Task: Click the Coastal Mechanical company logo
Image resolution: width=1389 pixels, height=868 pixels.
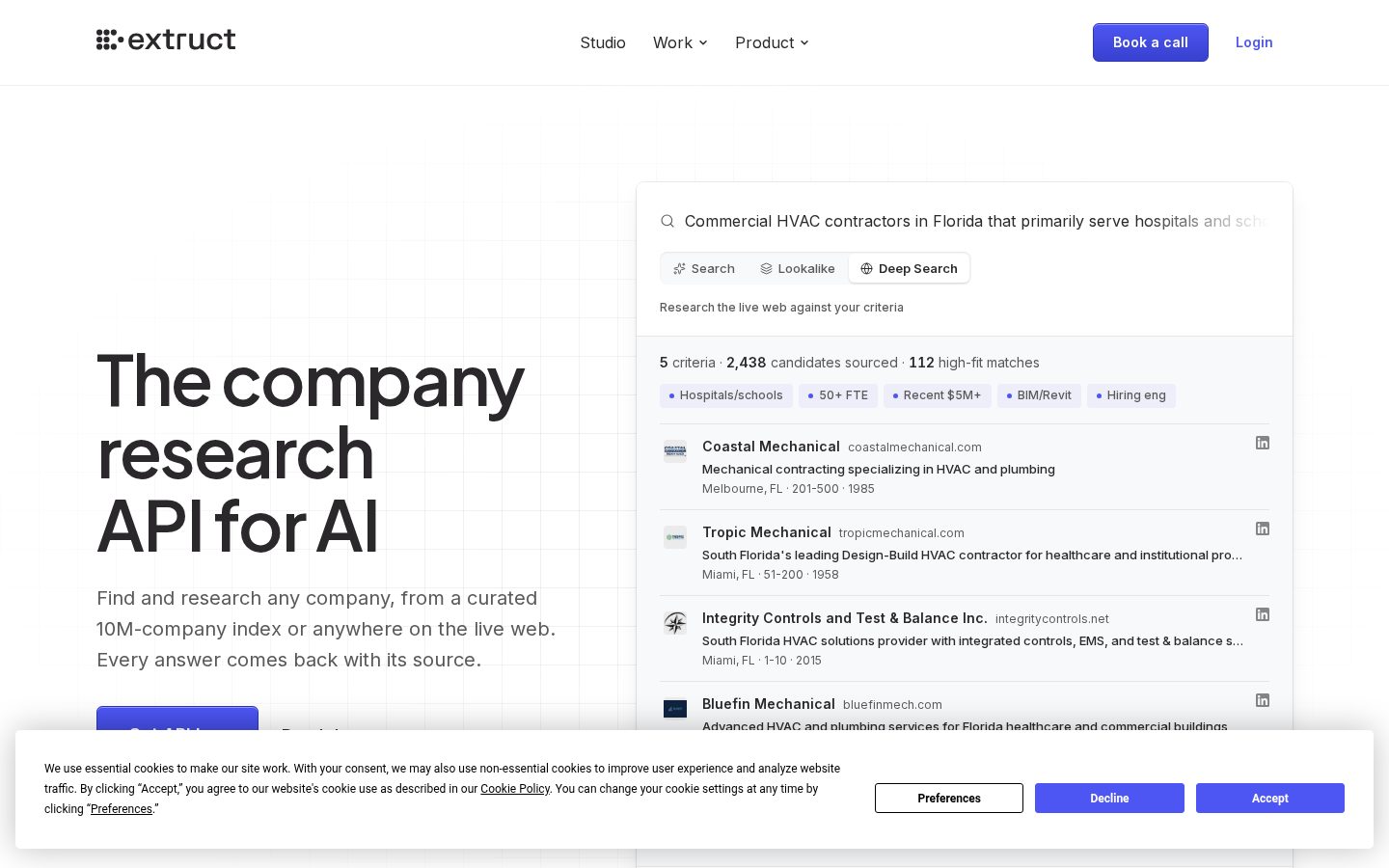Action: (675, 450)
